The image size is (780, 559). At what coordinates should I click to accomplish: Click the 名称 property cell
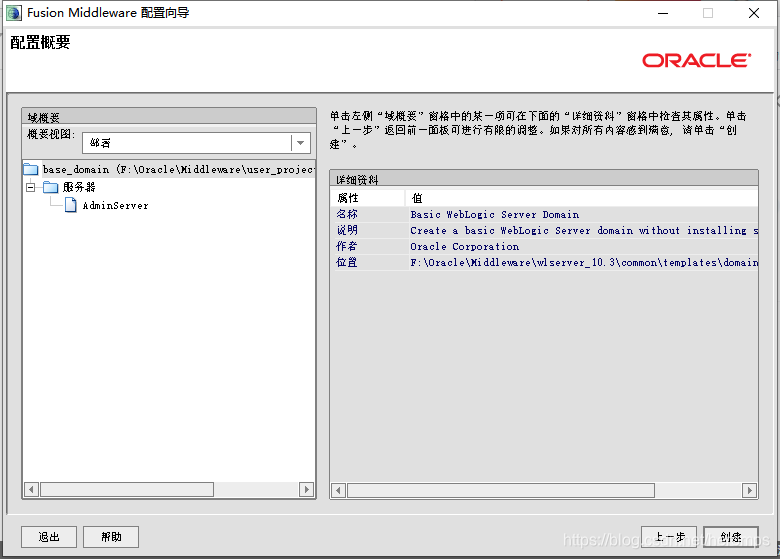(x=347, y=214)
